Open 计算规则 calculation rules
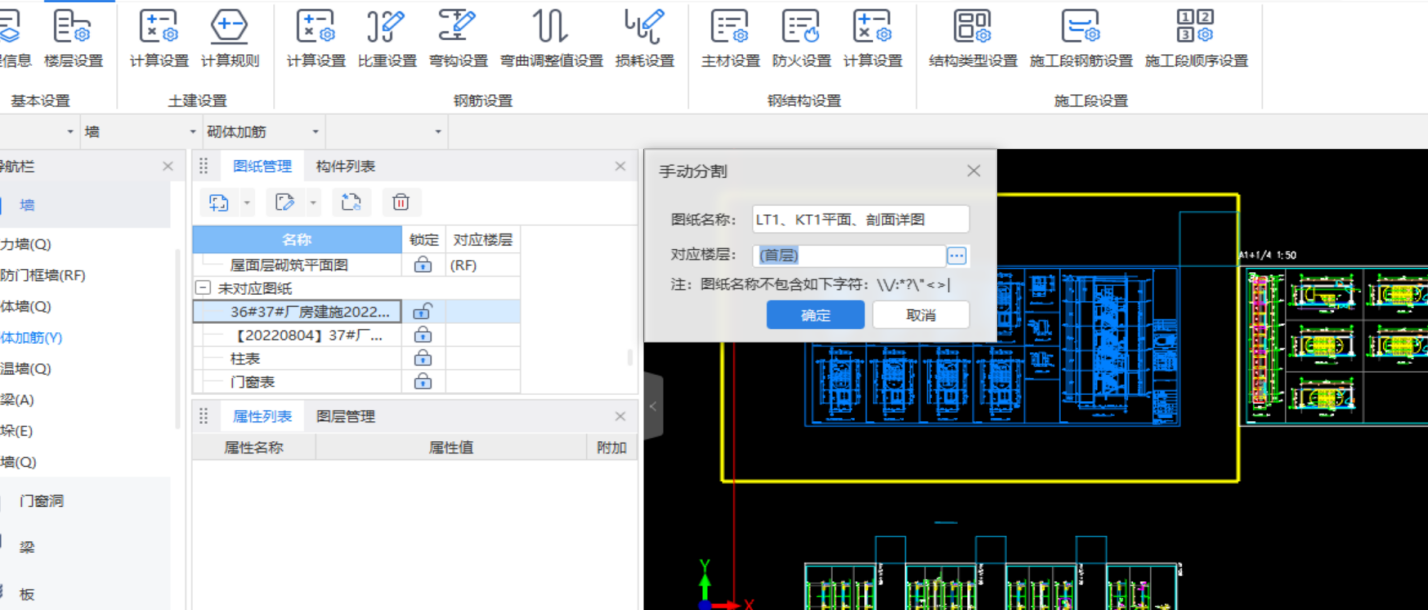Viewport: 1428px width, 610px height. coord(230,38)
